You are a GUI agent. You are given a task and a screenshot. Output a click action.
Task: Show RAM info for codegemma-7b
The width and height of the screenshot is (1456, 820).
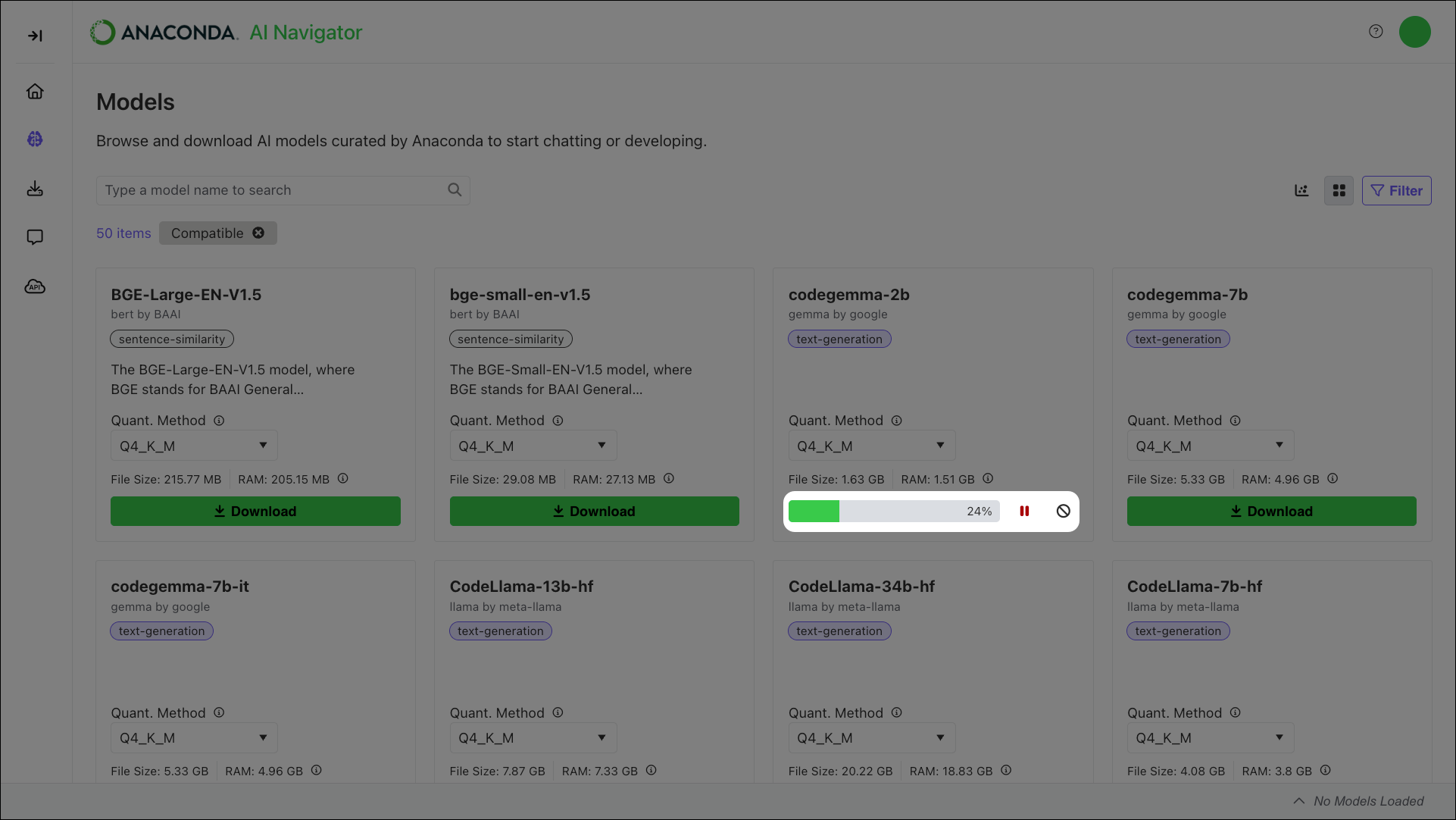[1333, 478]
